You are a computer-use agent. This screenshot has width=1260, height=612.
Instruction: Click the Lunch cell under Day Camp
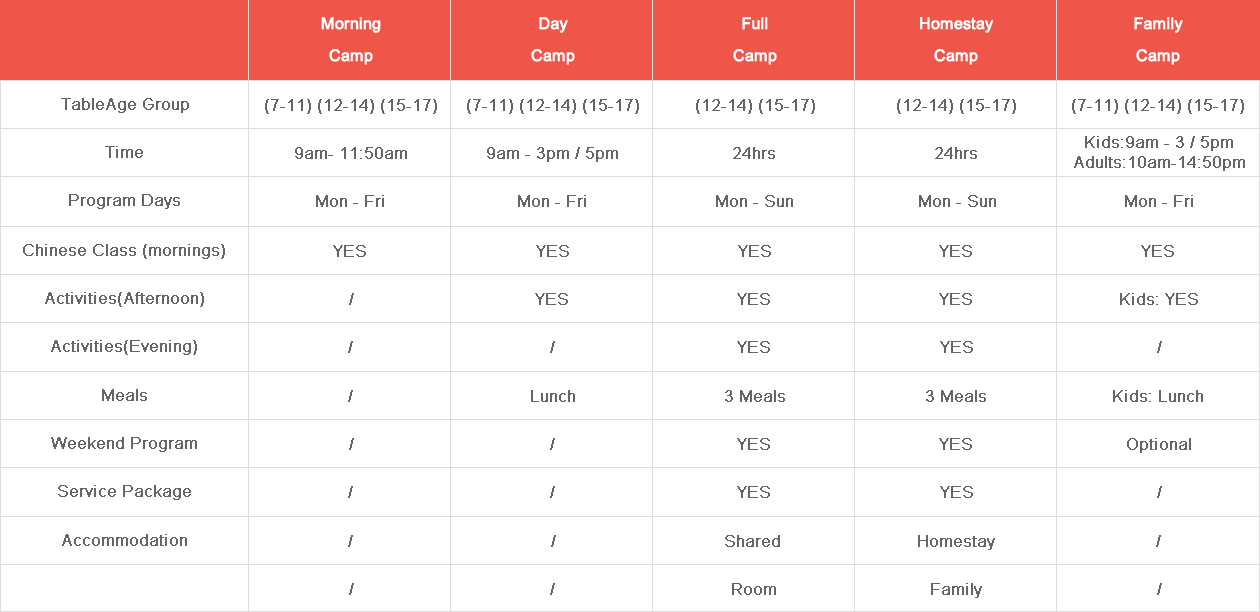tap(552, 396)
